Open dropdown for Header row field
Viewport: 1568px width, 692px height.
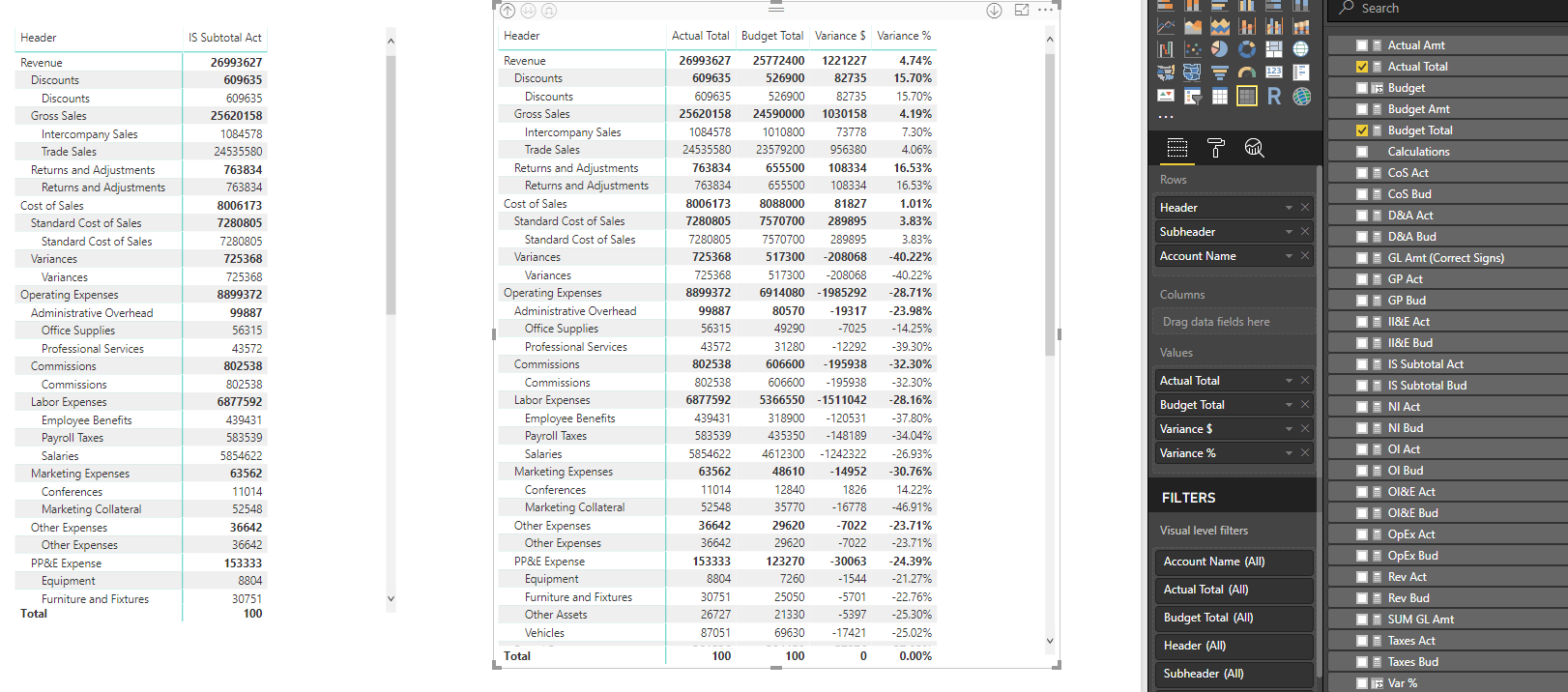[x=1289, y=208]
